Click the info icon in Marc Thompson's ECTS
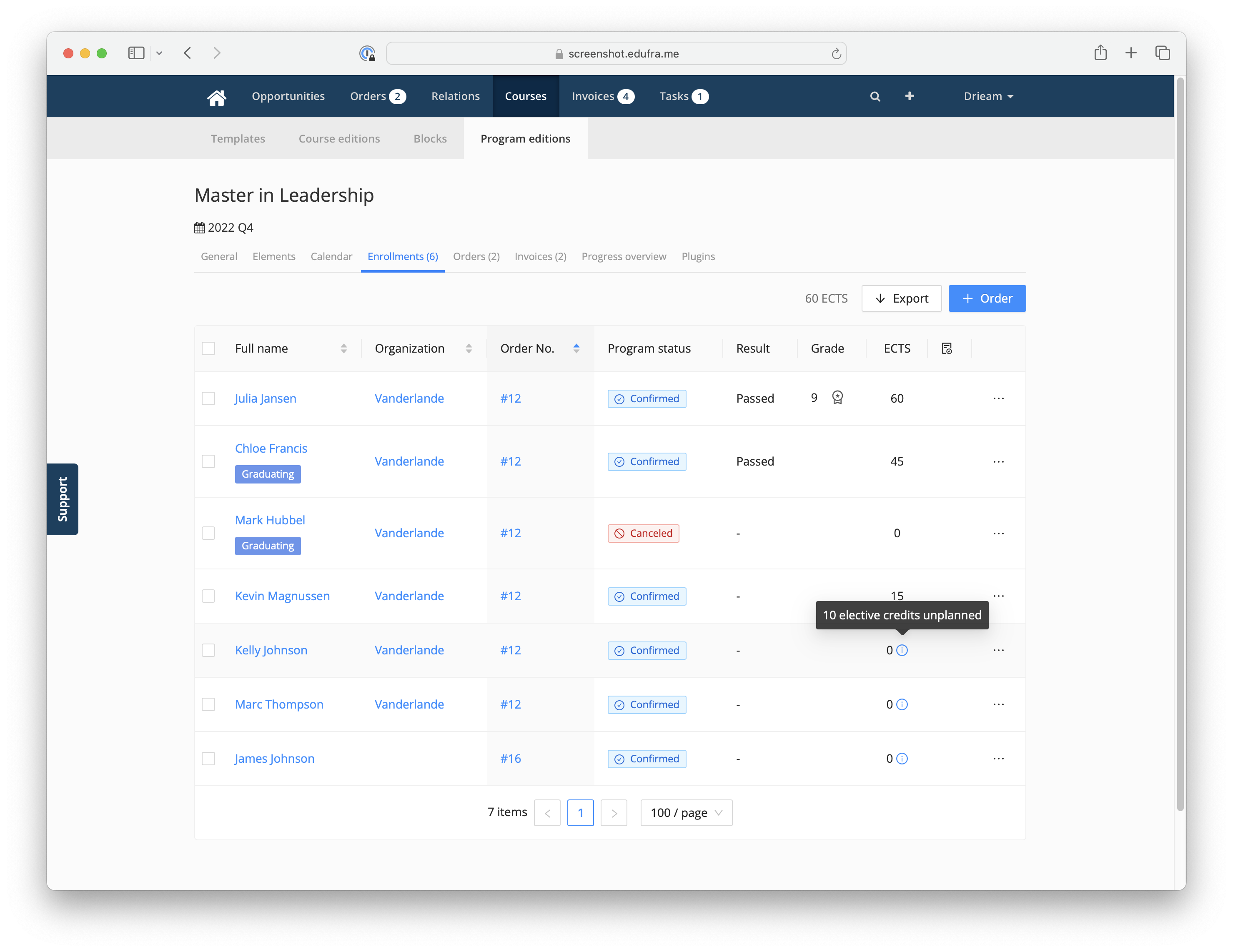The height and width of the screenshot is (952, 1233). click(x=902, y=705)
